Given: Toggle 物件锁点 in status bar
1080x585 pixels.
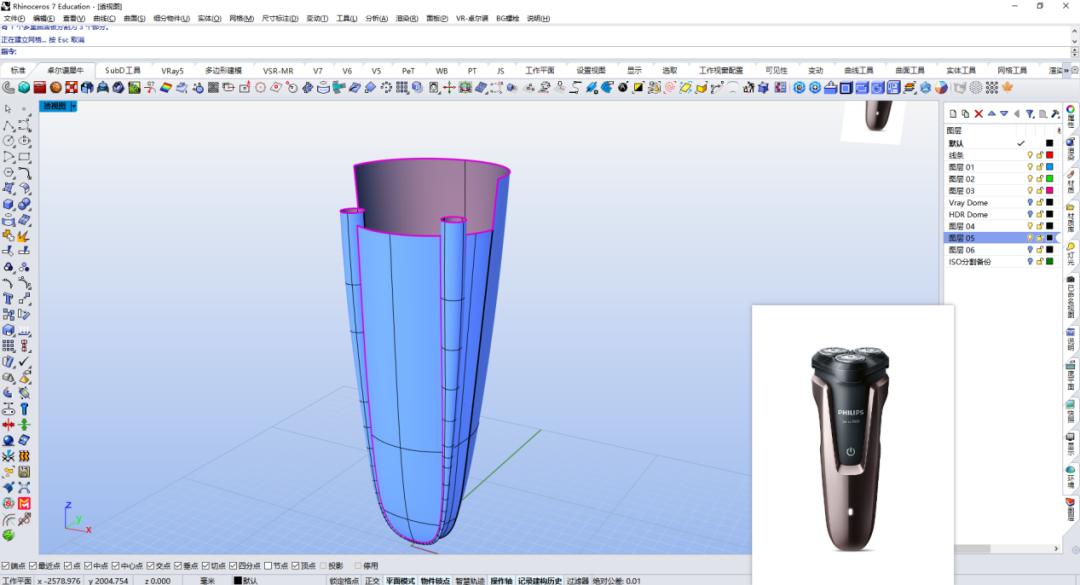Looking at the screenshot, I should click(x=435, y=581).
